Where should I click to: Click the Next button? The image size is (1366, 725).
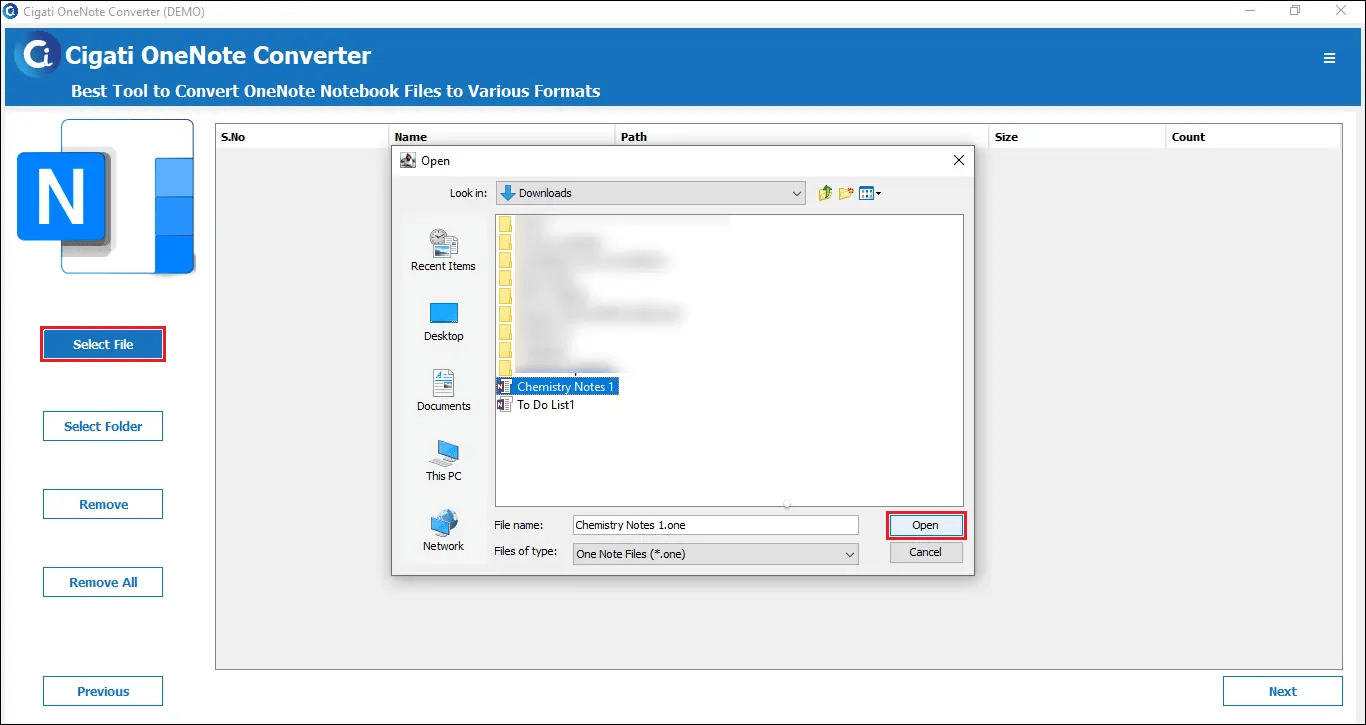[x=1282, y=691]
